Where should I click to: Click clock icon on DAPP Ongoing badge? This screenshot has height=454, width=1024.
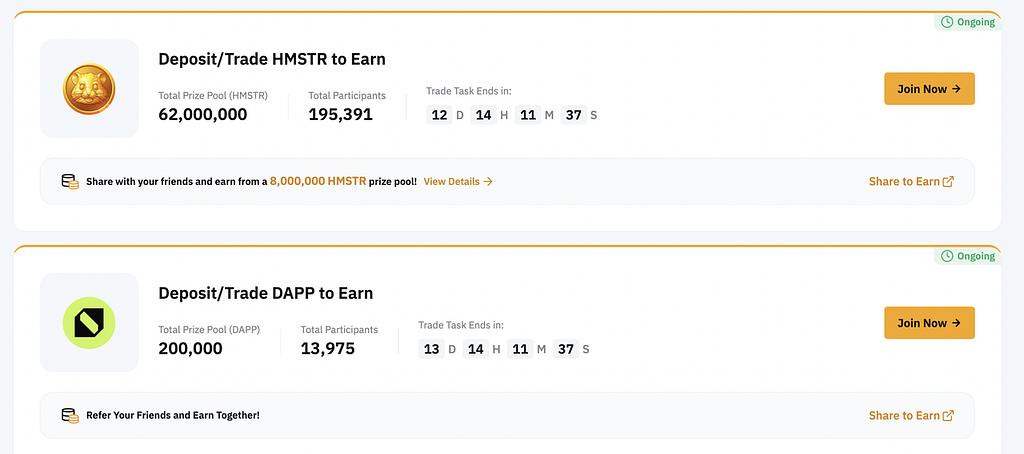coord(947,256)
